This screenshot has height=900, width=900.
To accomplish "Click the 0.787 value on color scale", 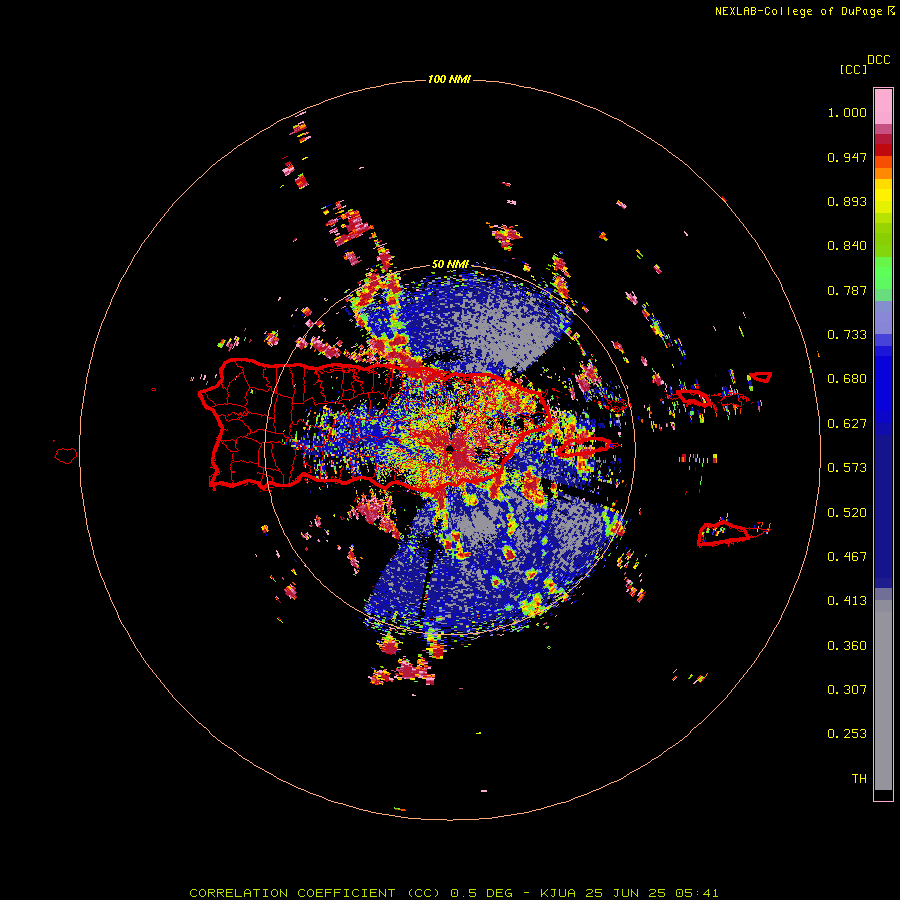I will pyautogui.click(x=847, y=290).
